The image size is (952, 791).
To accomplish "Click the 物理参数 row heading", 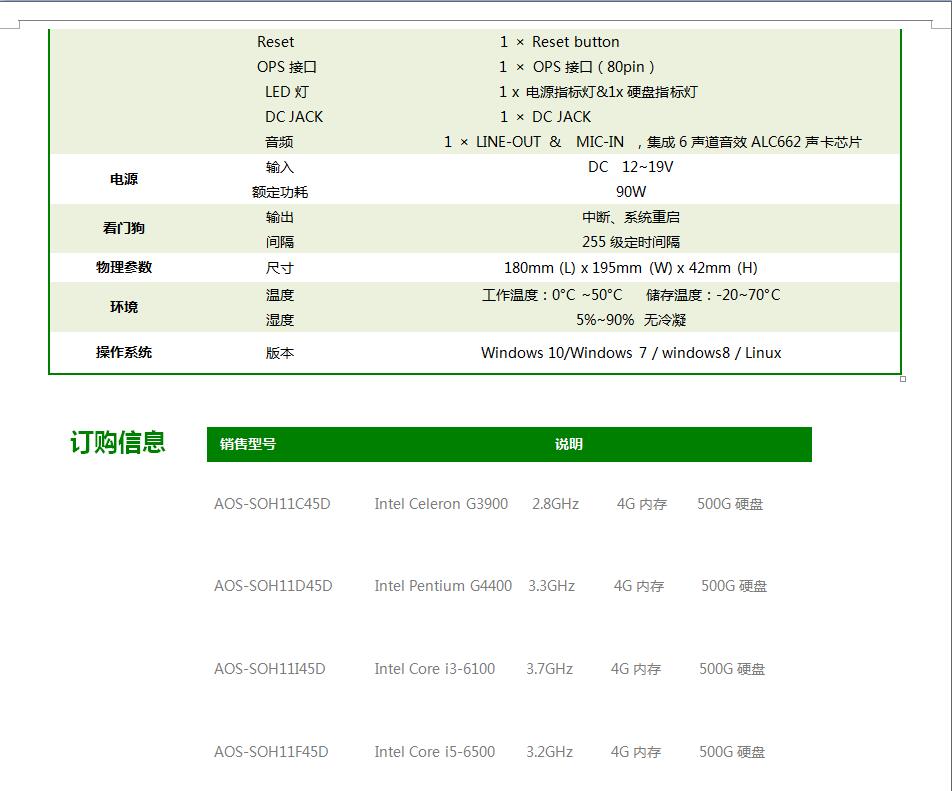I will (x=124, y=268).
